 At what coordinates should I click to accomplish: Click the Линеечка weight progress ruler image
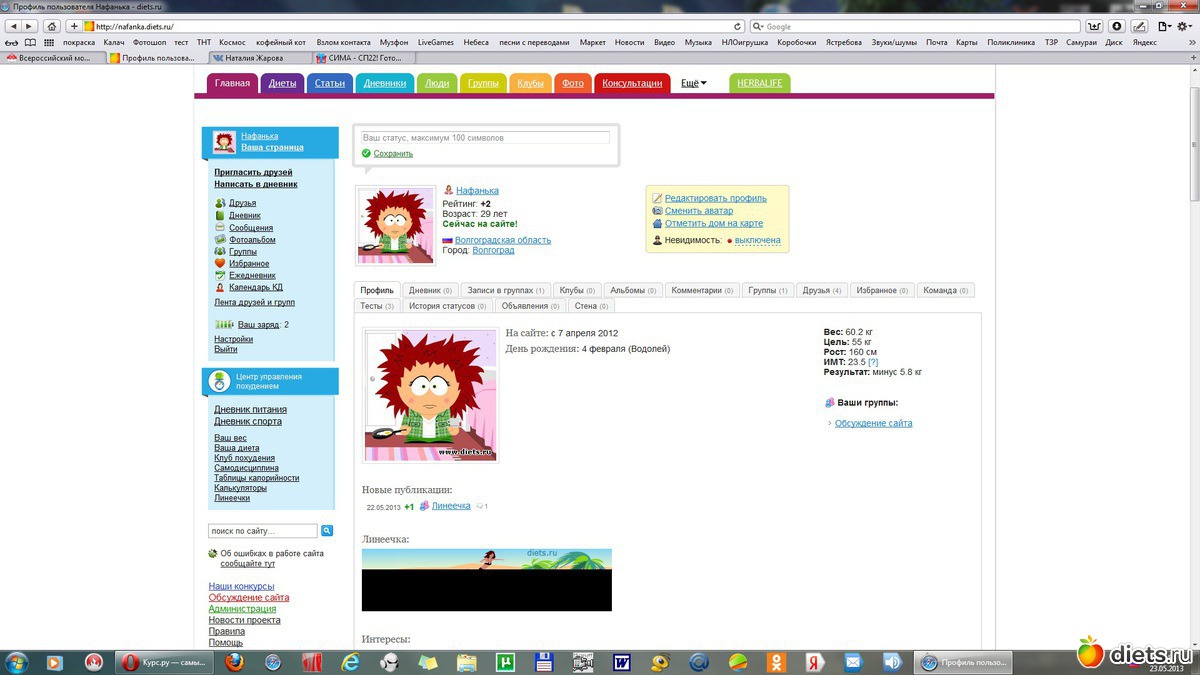coord(486,579)
